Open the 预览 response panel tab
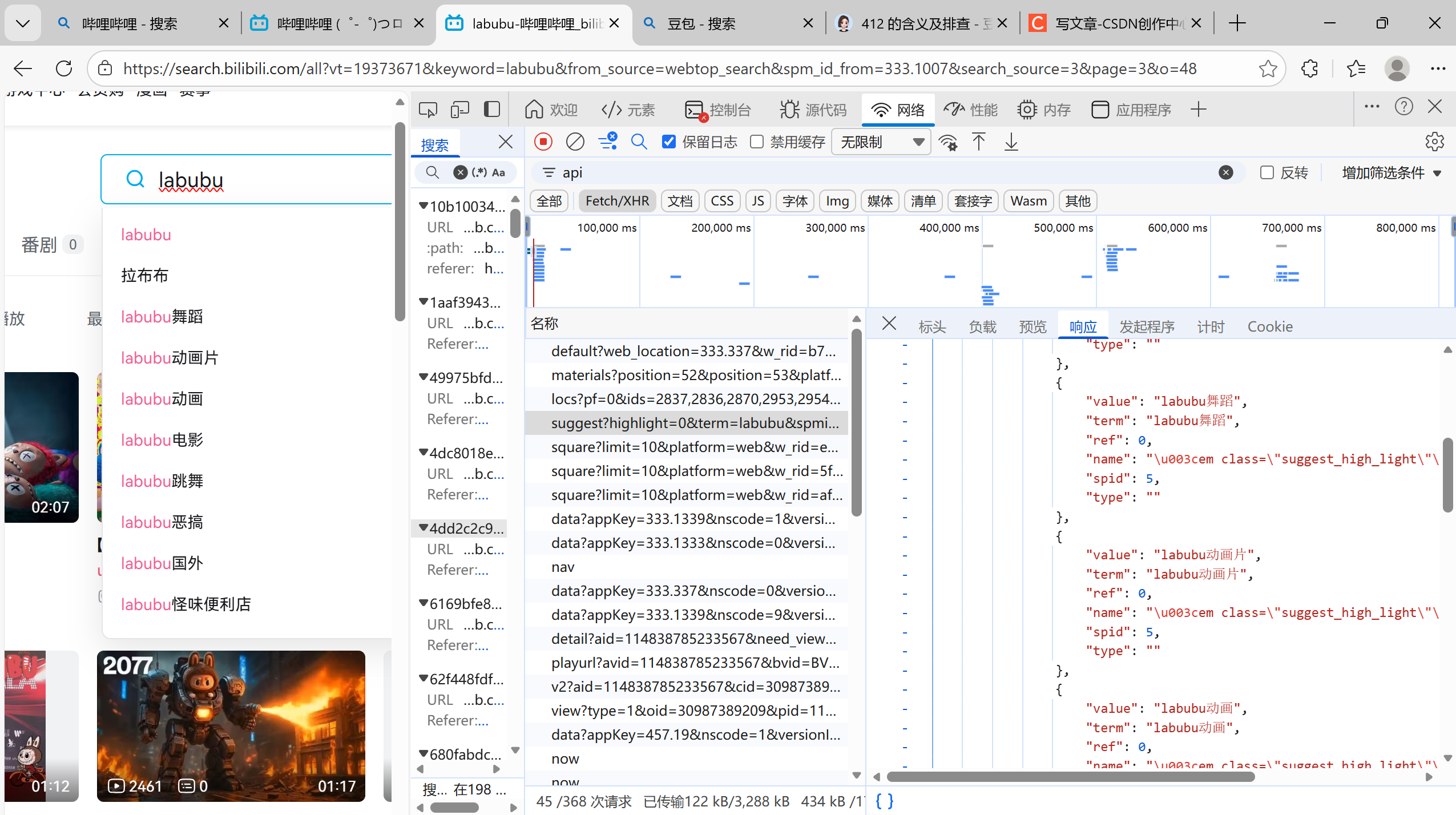Screen dimensions: 1456x815 click(x=1032, y=326)
